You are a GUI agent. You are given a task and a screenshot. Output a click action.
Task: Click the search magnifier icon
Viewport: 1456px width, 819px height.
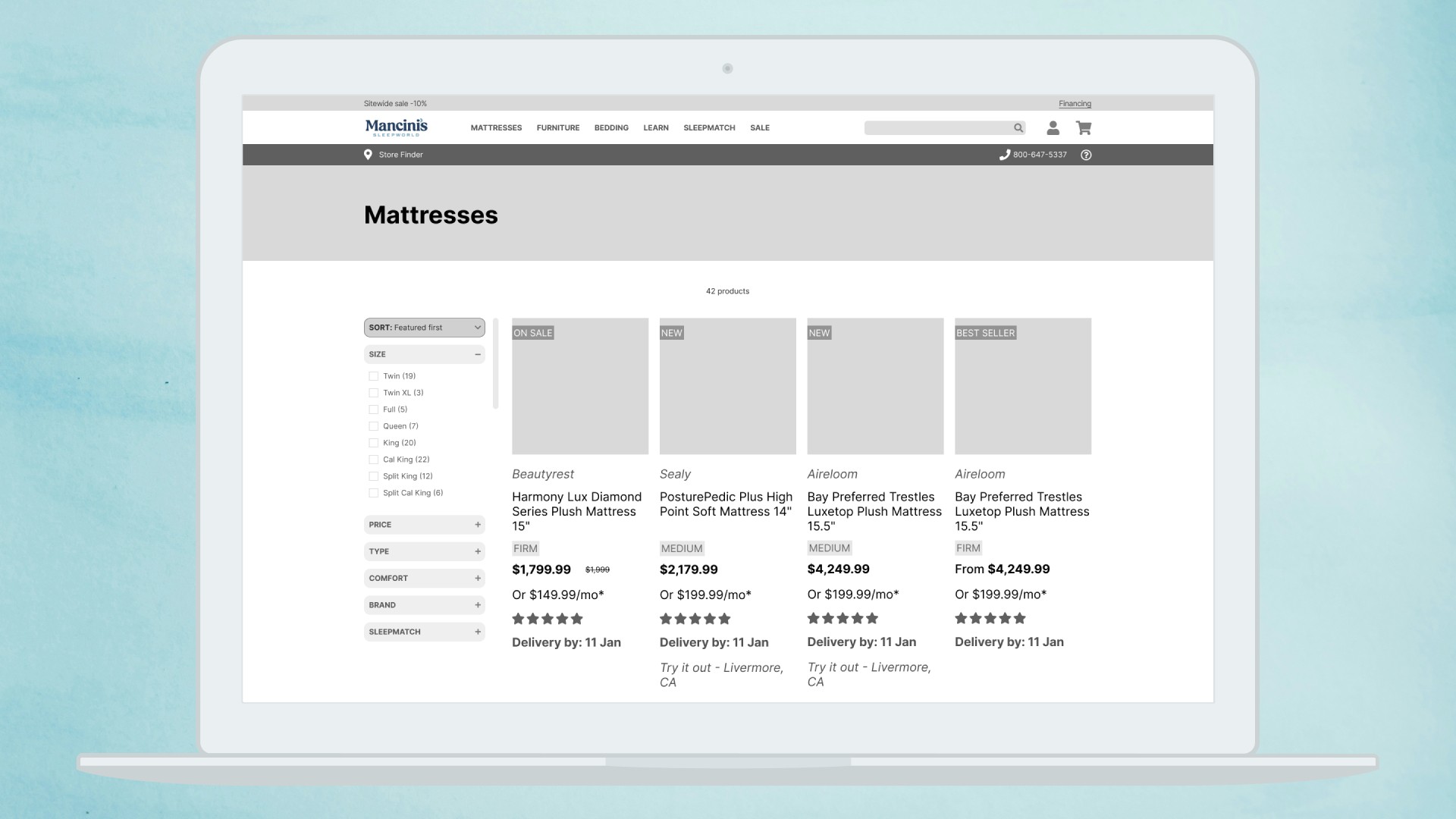point(1018,128)
